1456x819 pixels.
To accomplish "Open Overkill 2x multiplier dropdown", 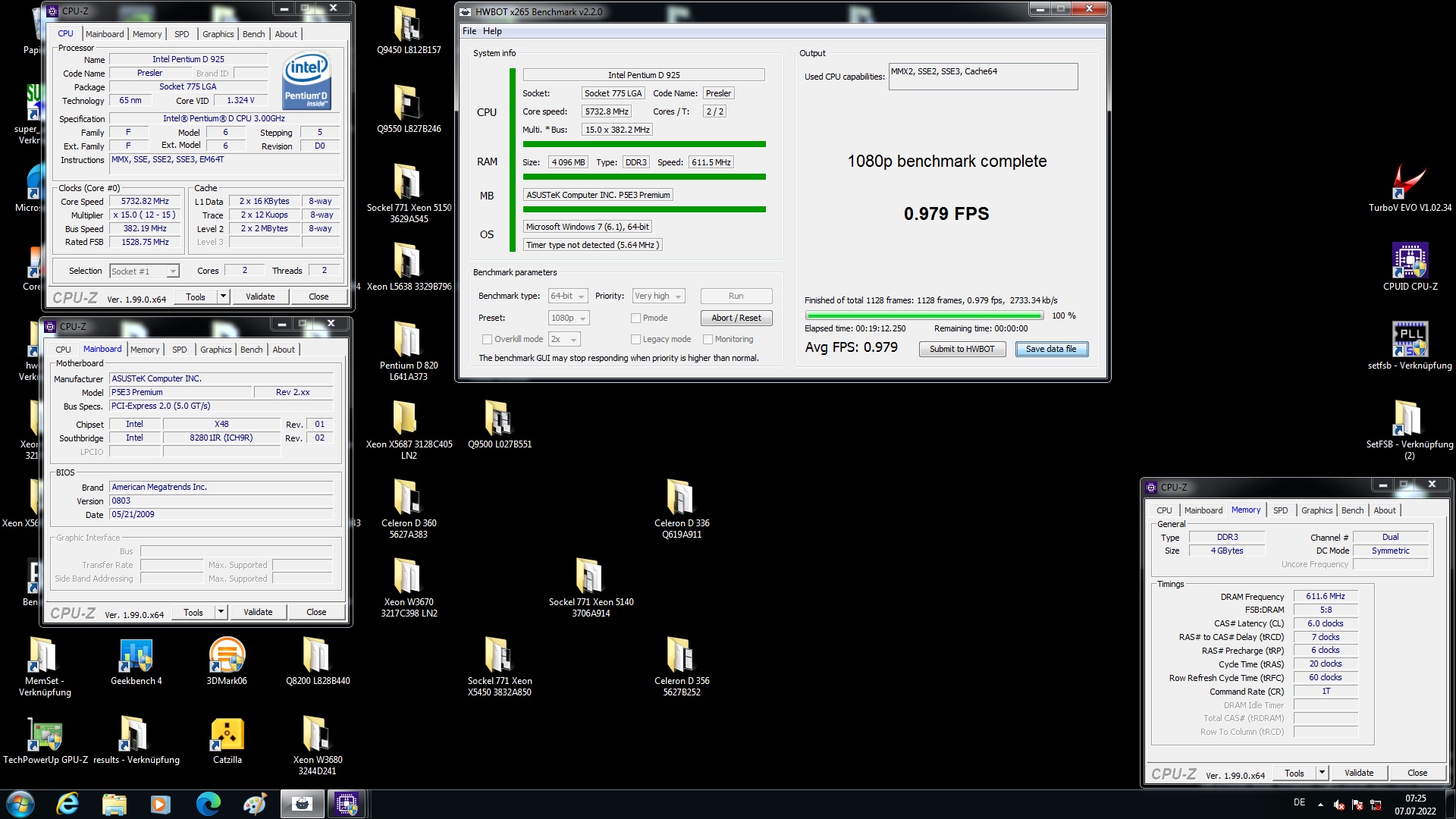I will [x=564, y=339].
